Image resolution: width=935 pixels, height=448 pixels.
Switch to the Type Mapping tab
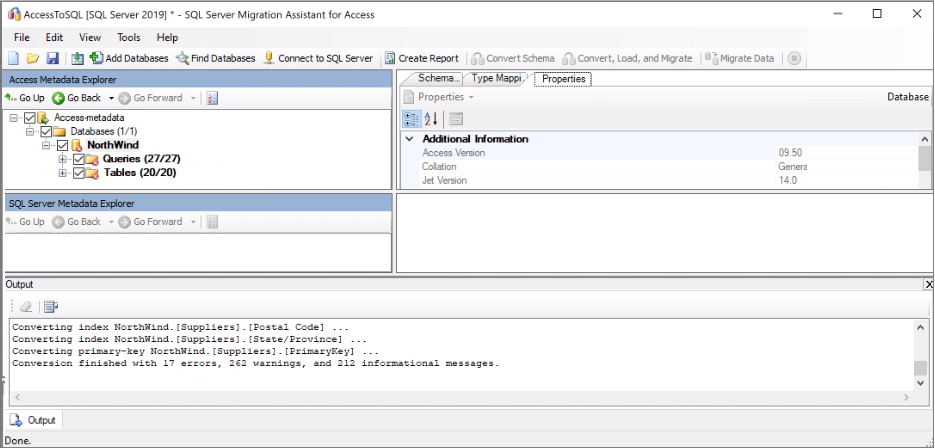[x=496, y=78]
